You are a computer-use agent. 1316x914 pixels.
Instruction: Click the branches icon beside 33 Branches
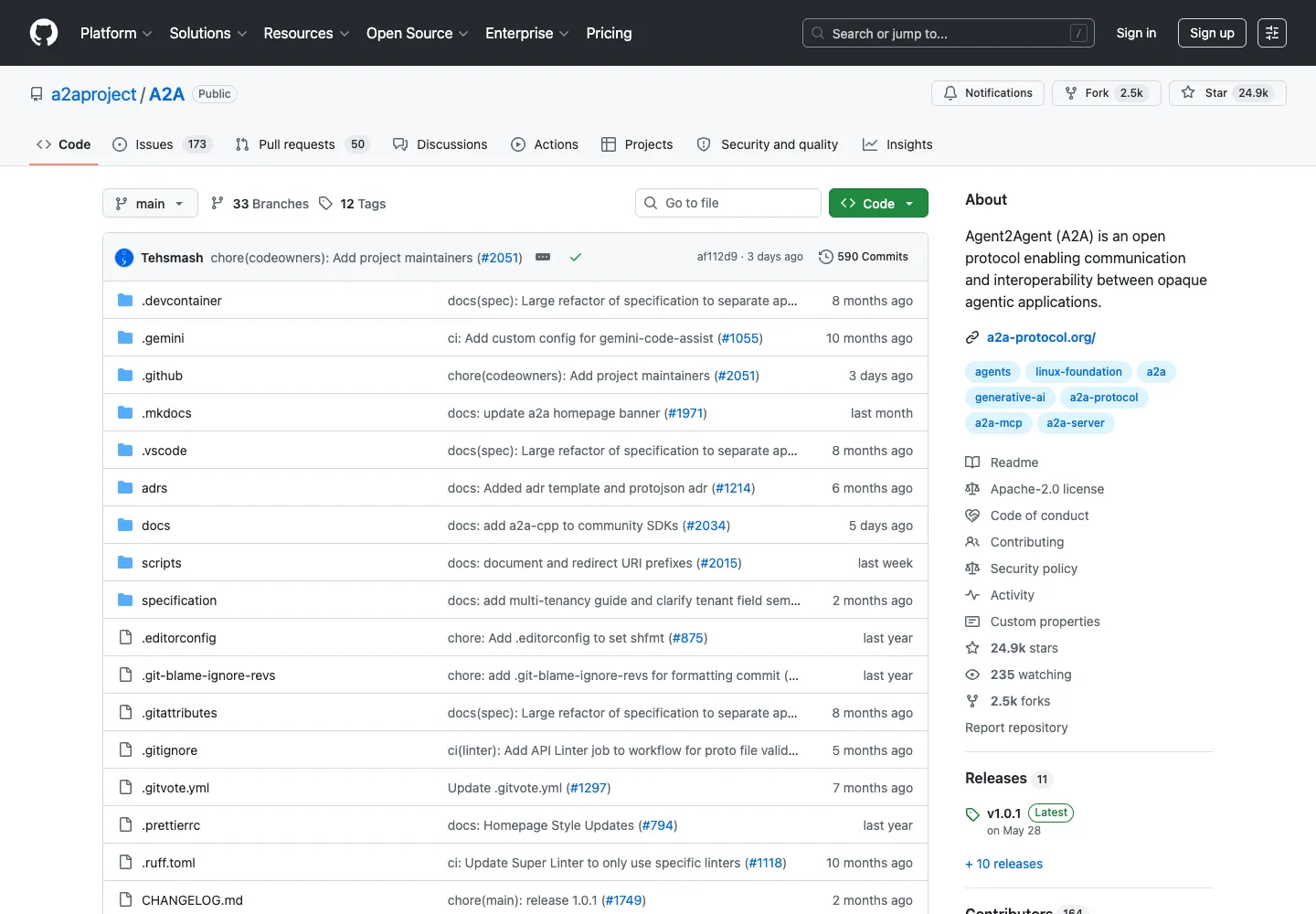pos(218,204)
